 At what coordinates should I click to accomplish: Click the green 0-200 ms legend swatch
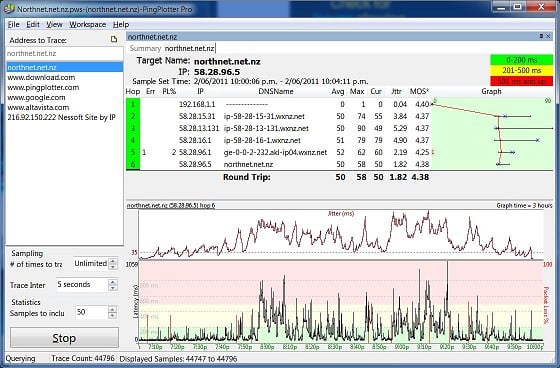pyautogui.click(x=521, y=60)
